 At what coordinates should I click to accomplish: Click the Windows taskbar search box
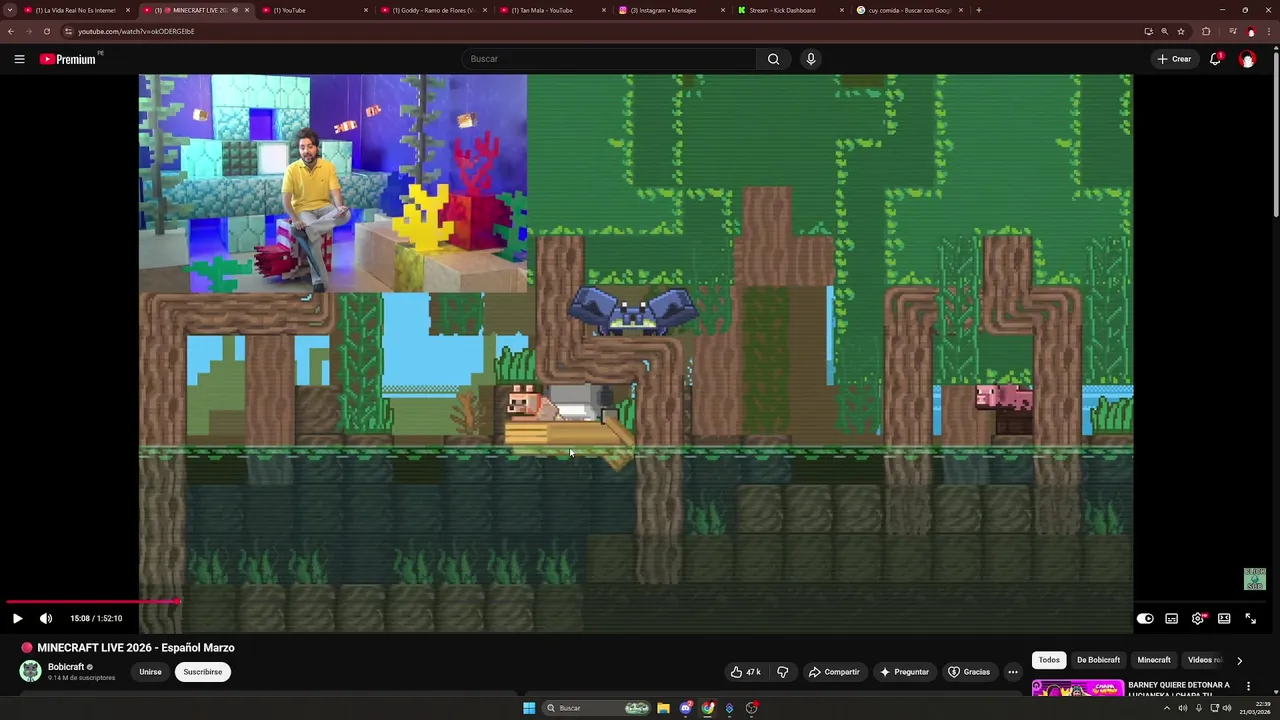[596, 708]
